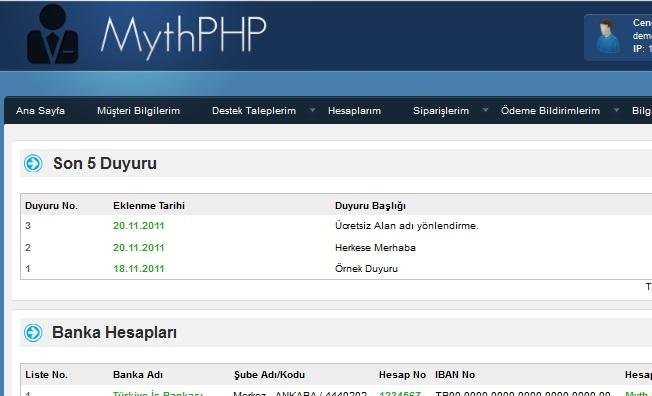Image resolution: width=652 pixels, height=396 pixels.
Task: Click the IBAN No column header
Action: [455, 375]
